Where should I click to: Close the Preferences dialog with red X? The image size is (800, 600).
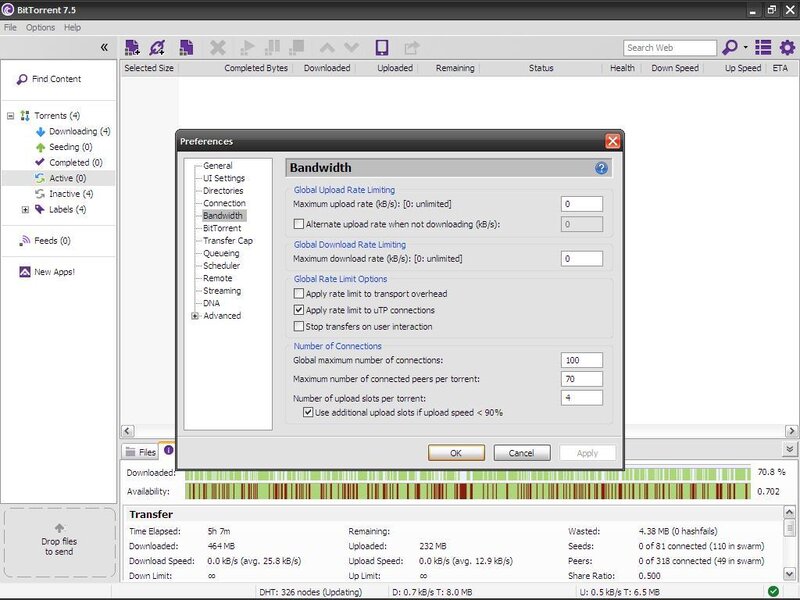point(612,141)
